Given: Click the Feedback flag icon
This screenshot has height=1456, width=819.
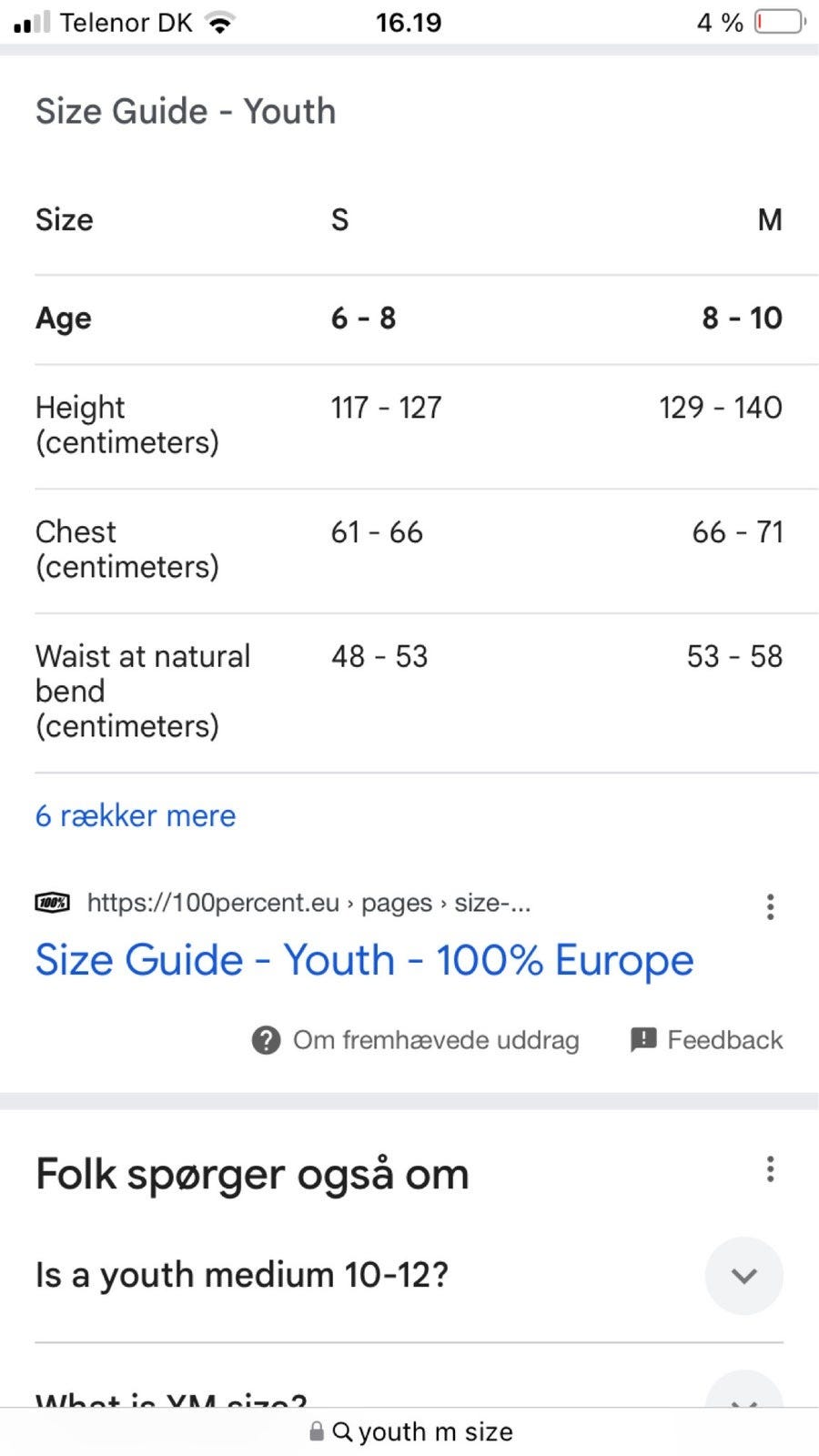Looking at the screenshot, I should [x=643, y=1039].
